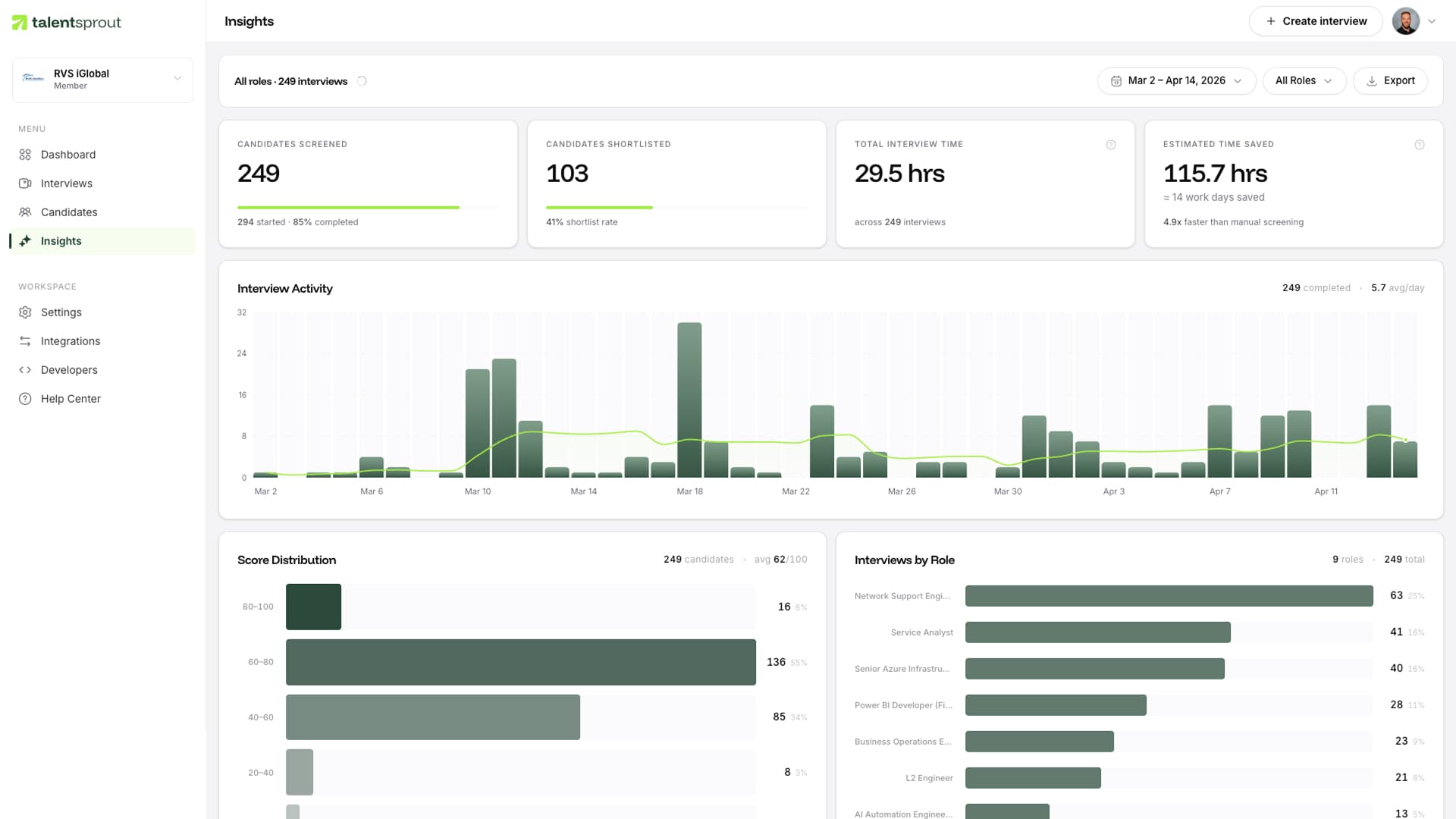Click the Export button

coord(1390,80)
